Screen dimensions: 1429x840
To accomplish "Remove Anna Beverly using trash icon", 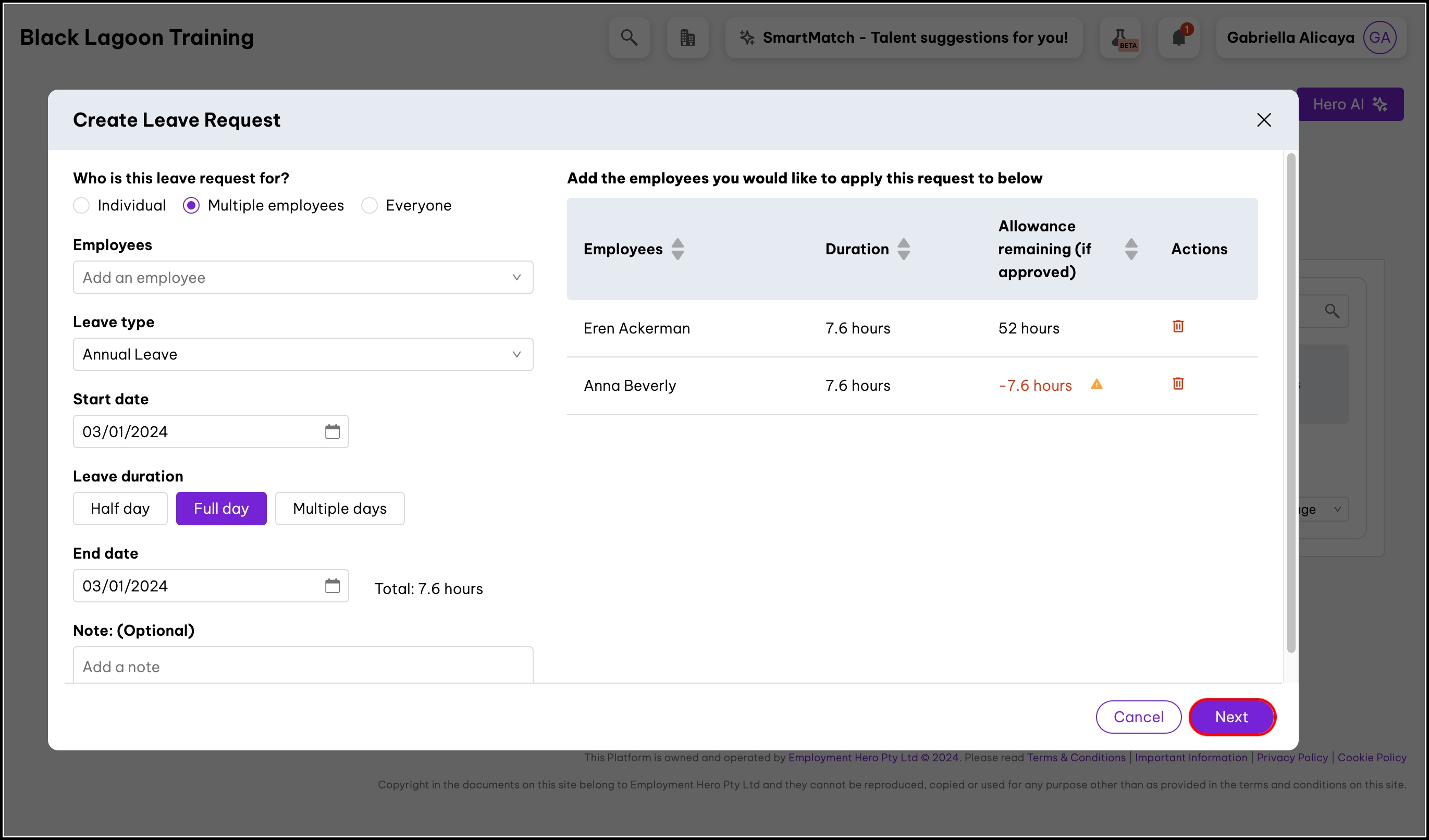I will [x=1178, y=384].
